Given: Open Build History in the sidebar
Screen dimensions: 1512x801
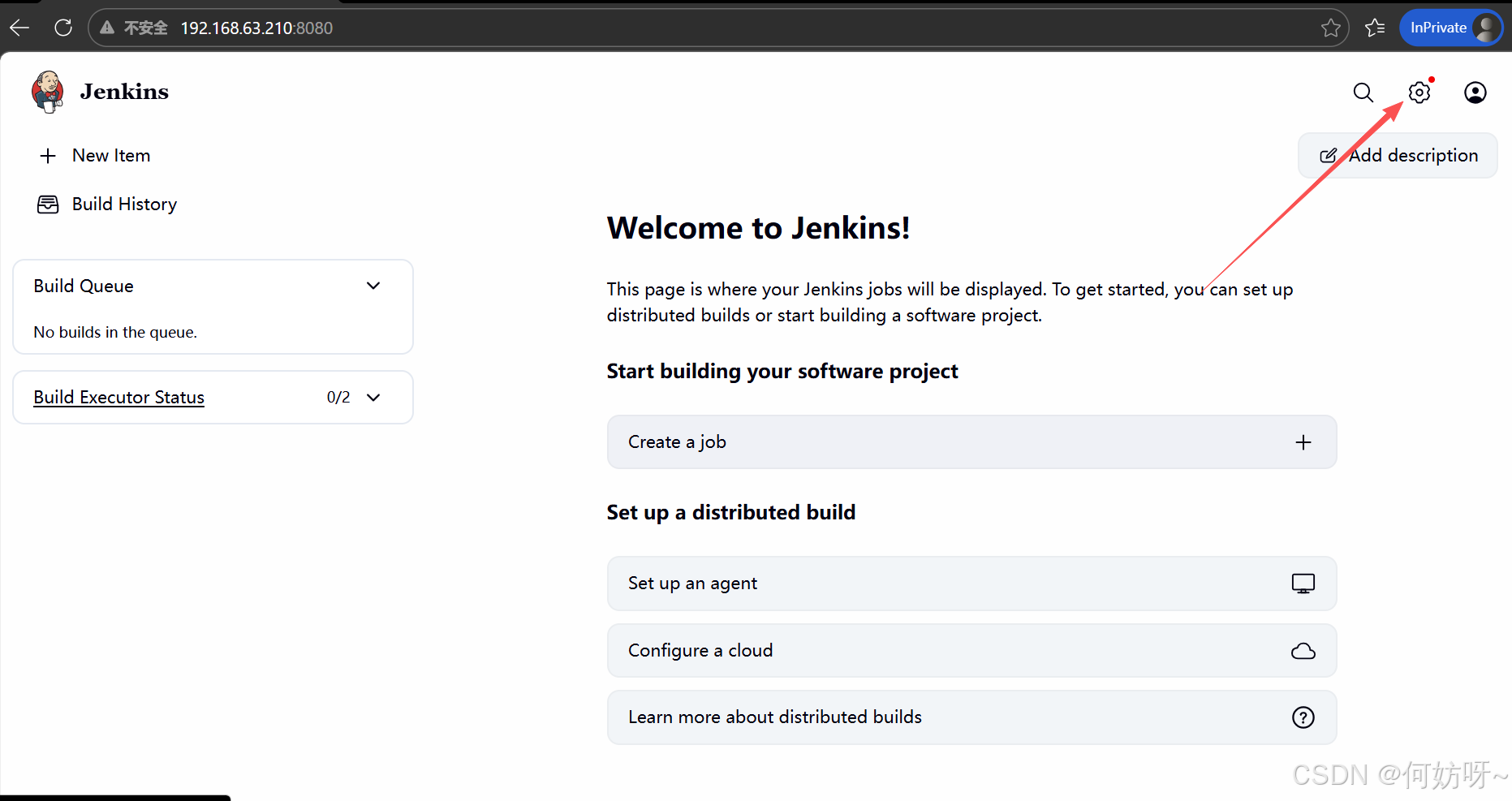Looking at the screenshot, I should pyautogui.click(x=124, y=204).
